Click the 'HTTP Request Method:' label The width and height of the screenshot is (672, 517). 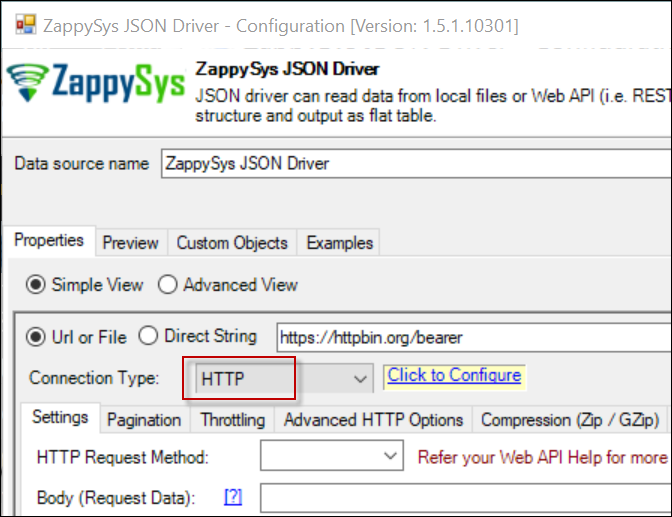(x=123, y=457)
